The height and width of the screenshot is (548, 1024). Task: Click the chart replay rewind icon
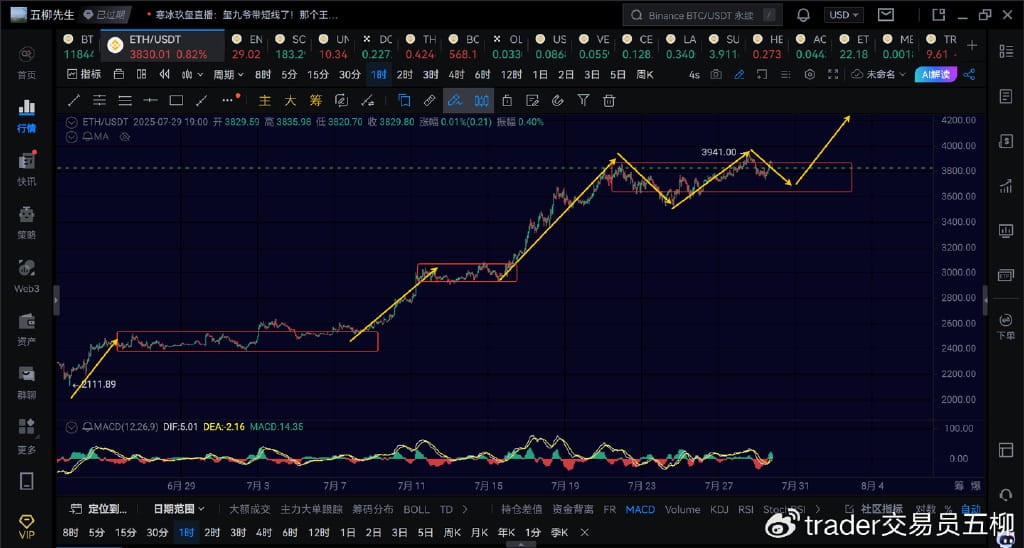pos(165,74)
